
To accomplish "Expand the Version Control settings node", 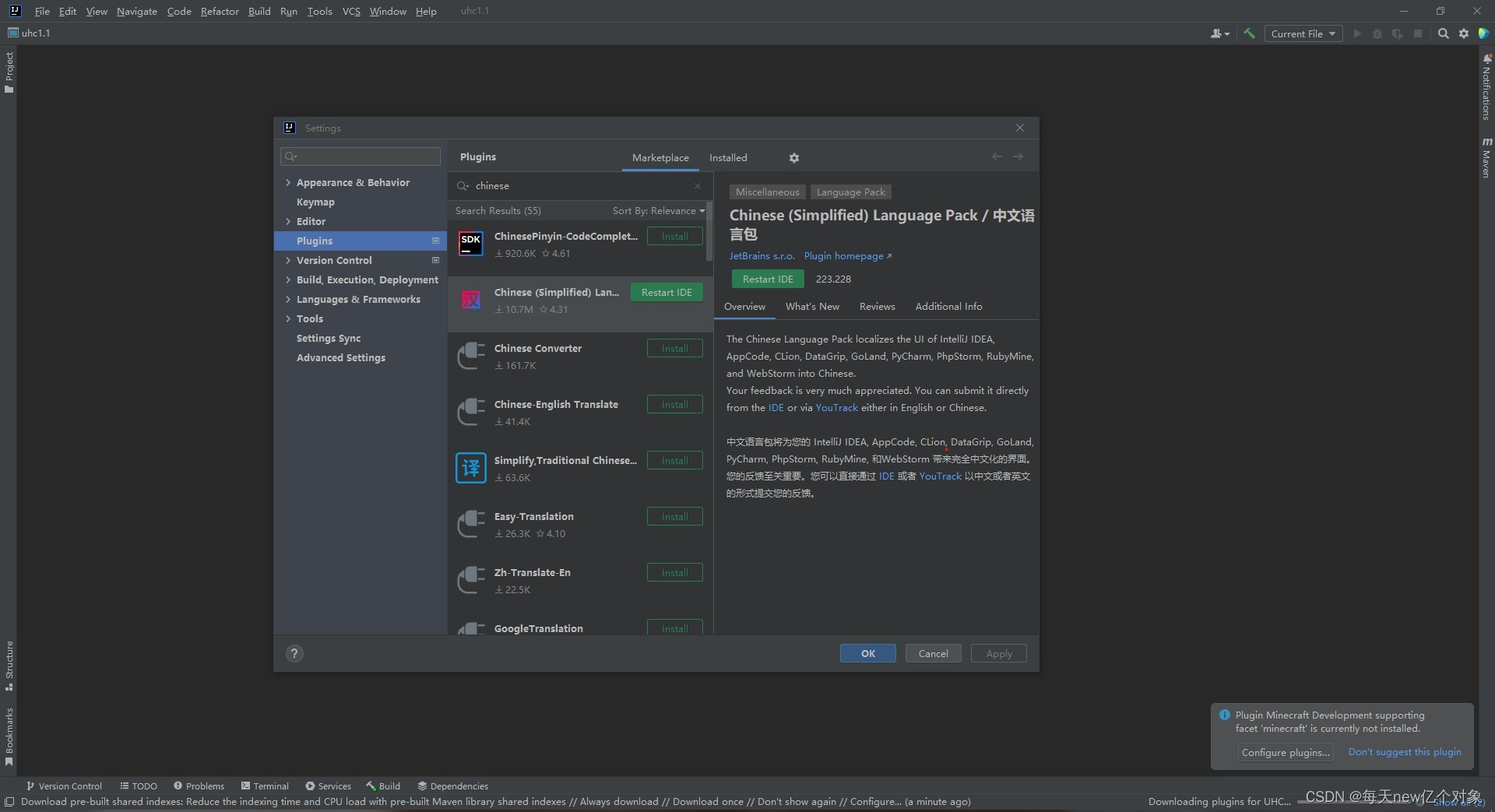I will point(288,260).
